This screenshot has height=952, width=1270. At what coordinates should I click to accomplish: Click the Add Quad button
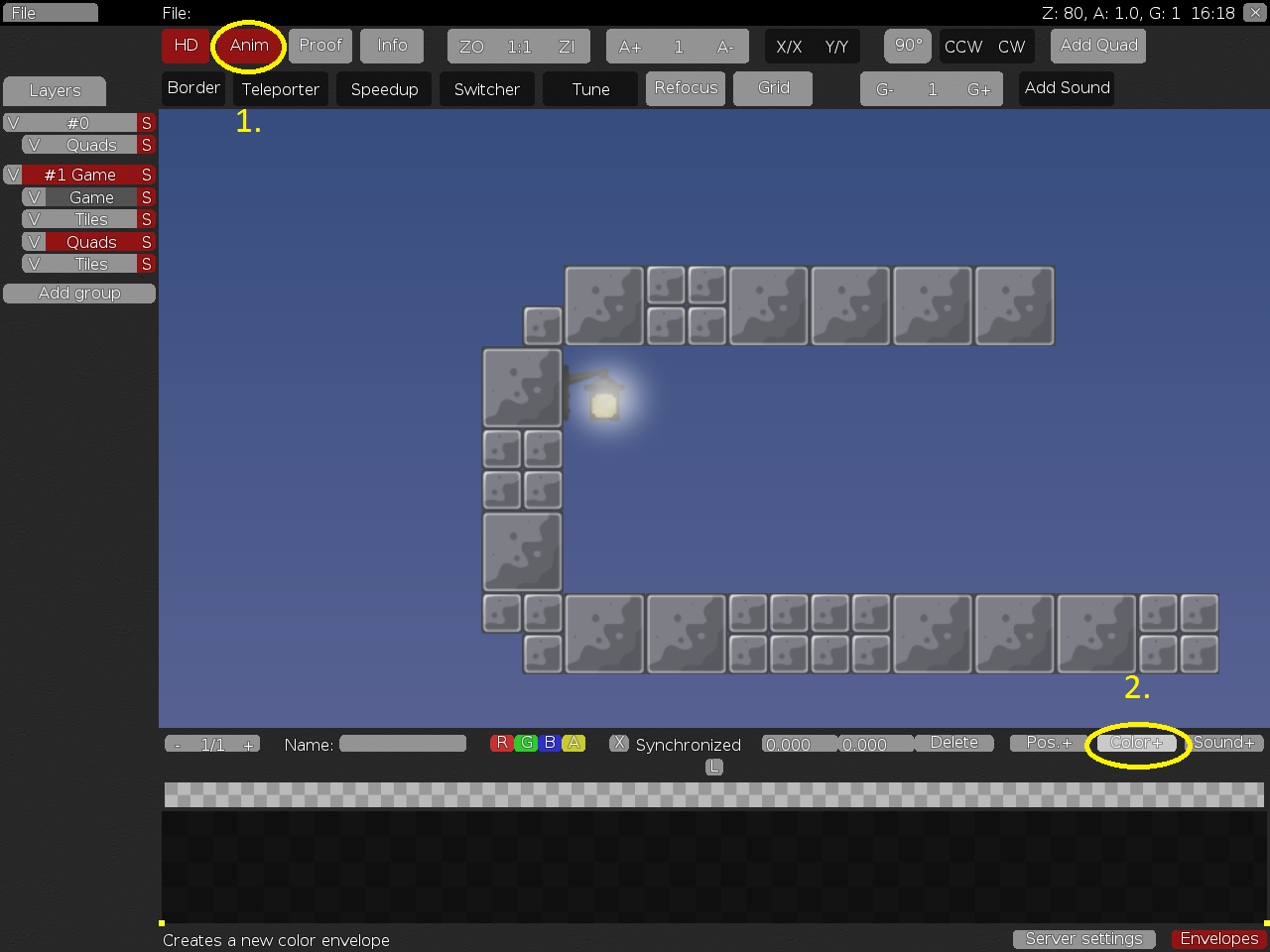[1098, 46]
